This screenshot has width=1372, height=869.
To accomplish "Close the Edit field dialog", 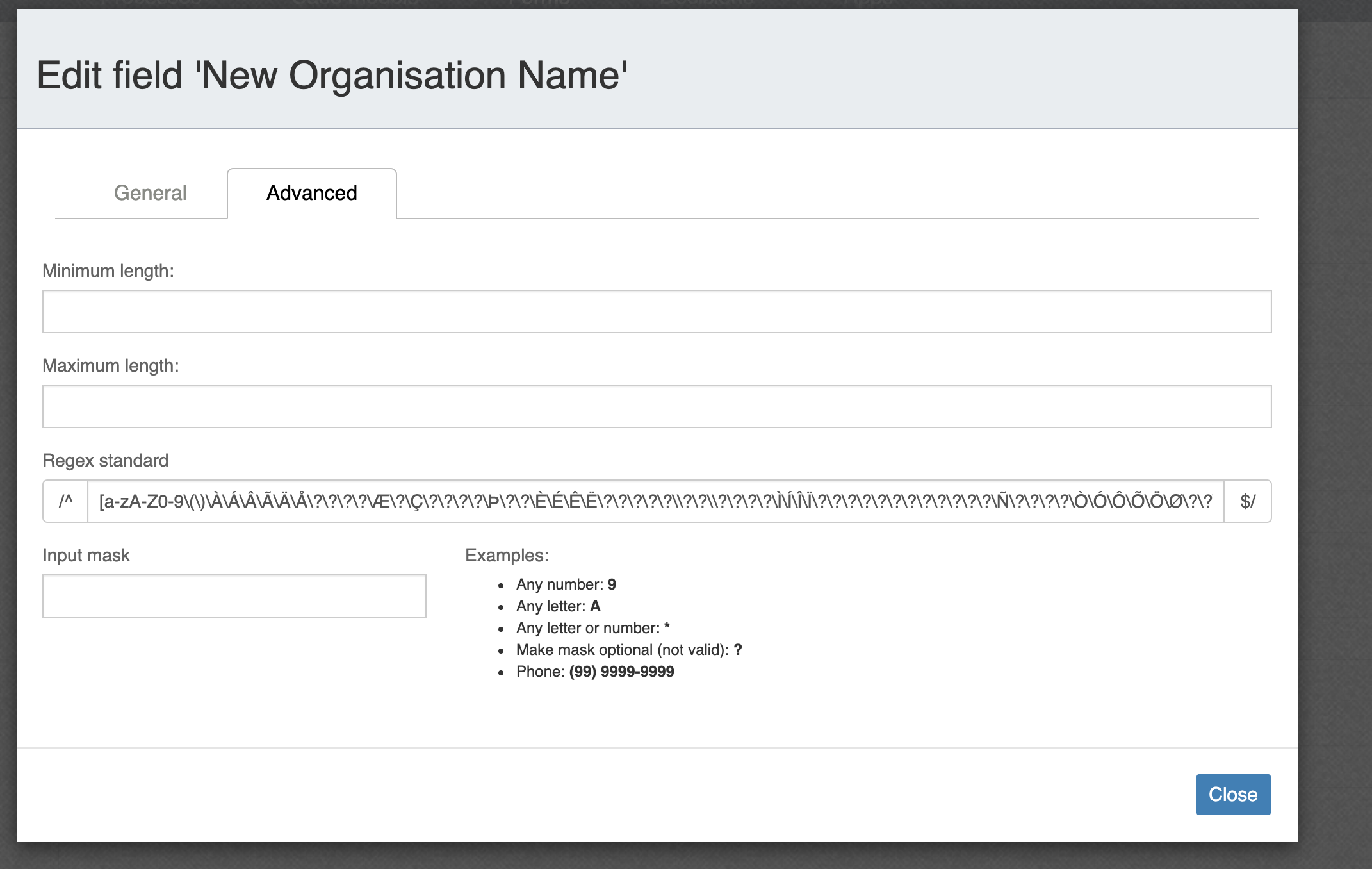I will 1233,795.
